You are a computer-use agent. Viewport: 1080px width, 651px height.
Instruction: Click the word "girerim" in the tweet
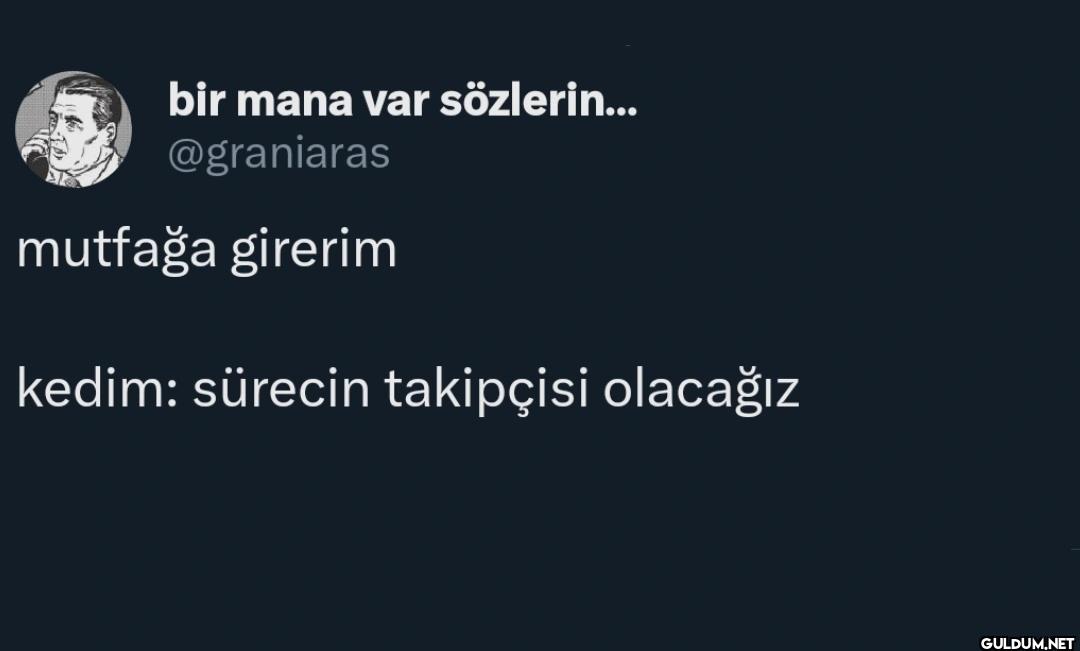click(313, 250)
